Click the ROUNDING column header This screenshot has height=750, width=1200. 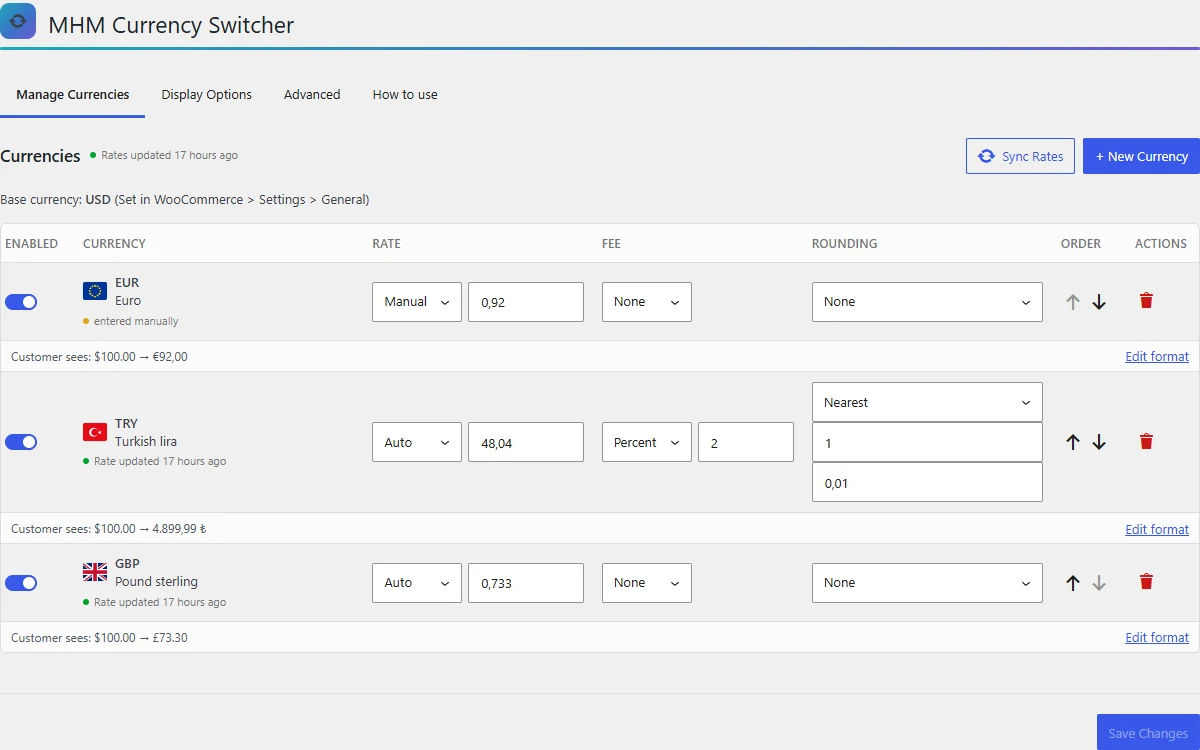tap(844, 243)
